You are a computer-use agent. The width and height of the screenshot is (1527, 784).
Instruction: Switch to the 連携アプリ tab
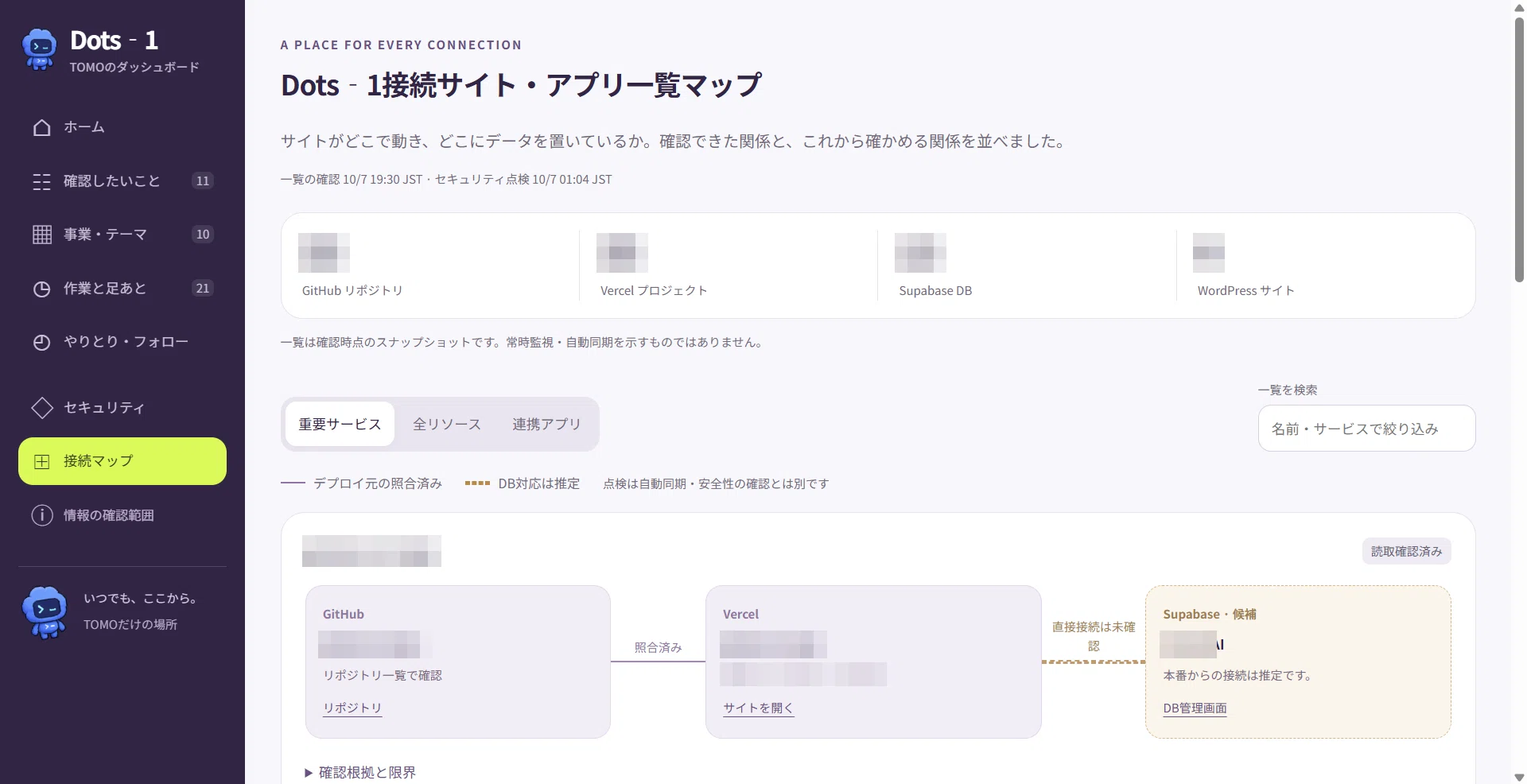(x=546, y=425)
